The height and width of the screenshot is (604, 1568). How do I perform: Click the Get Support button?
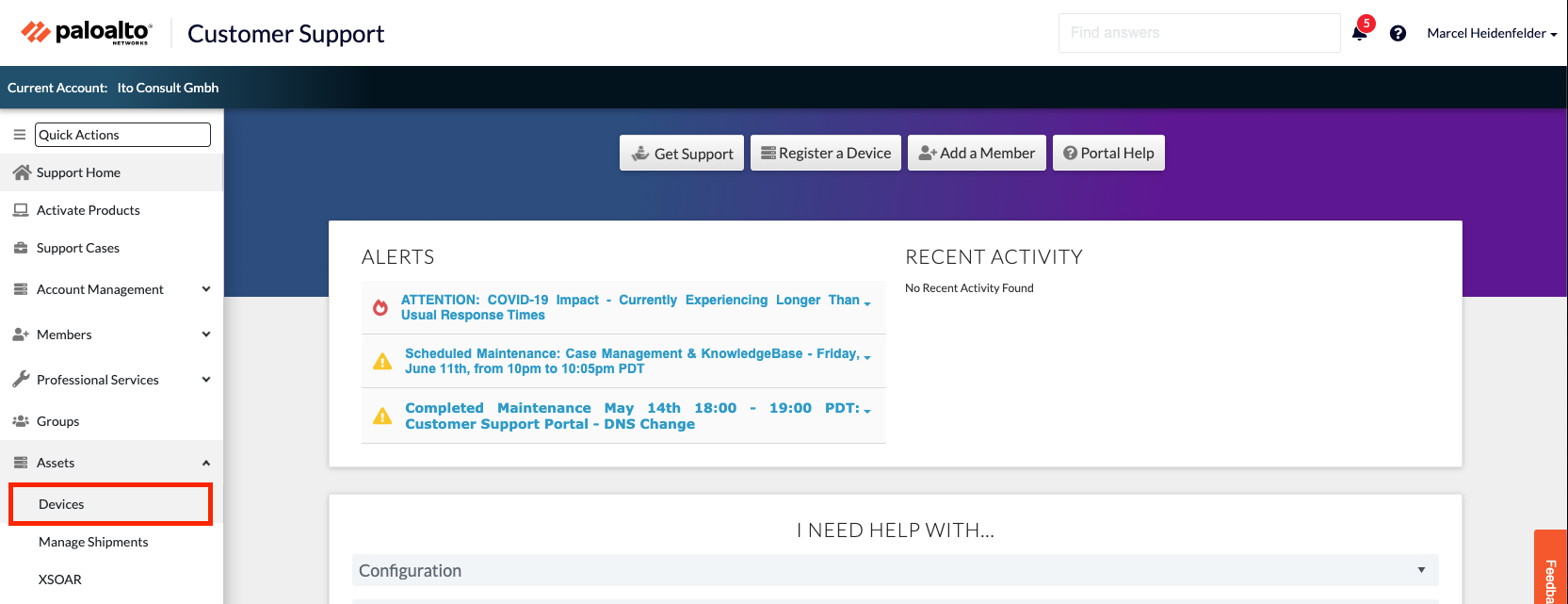click(682, 154)
